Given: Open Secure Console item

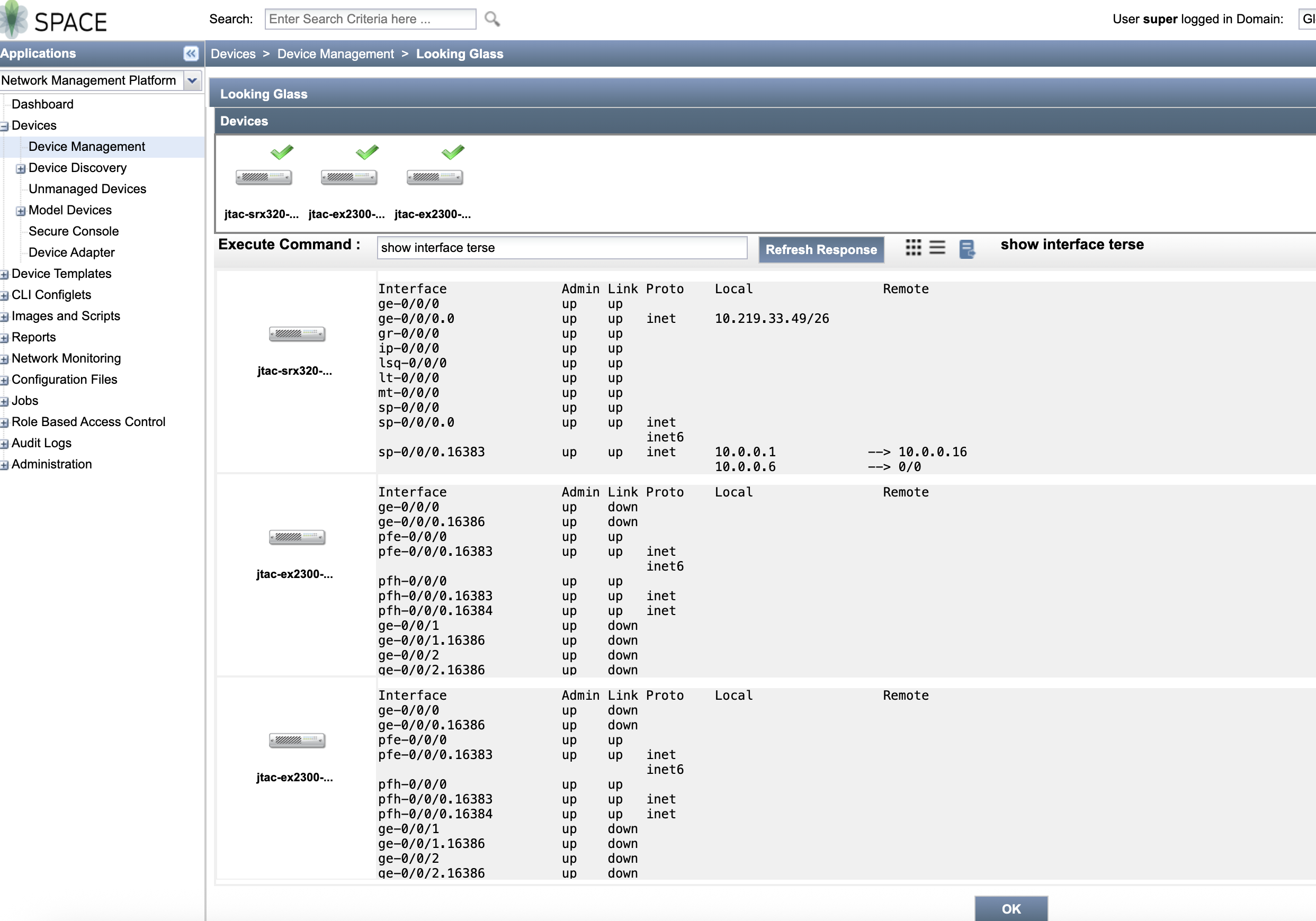Looking at the screenshot, I should (x=74, y=231).
